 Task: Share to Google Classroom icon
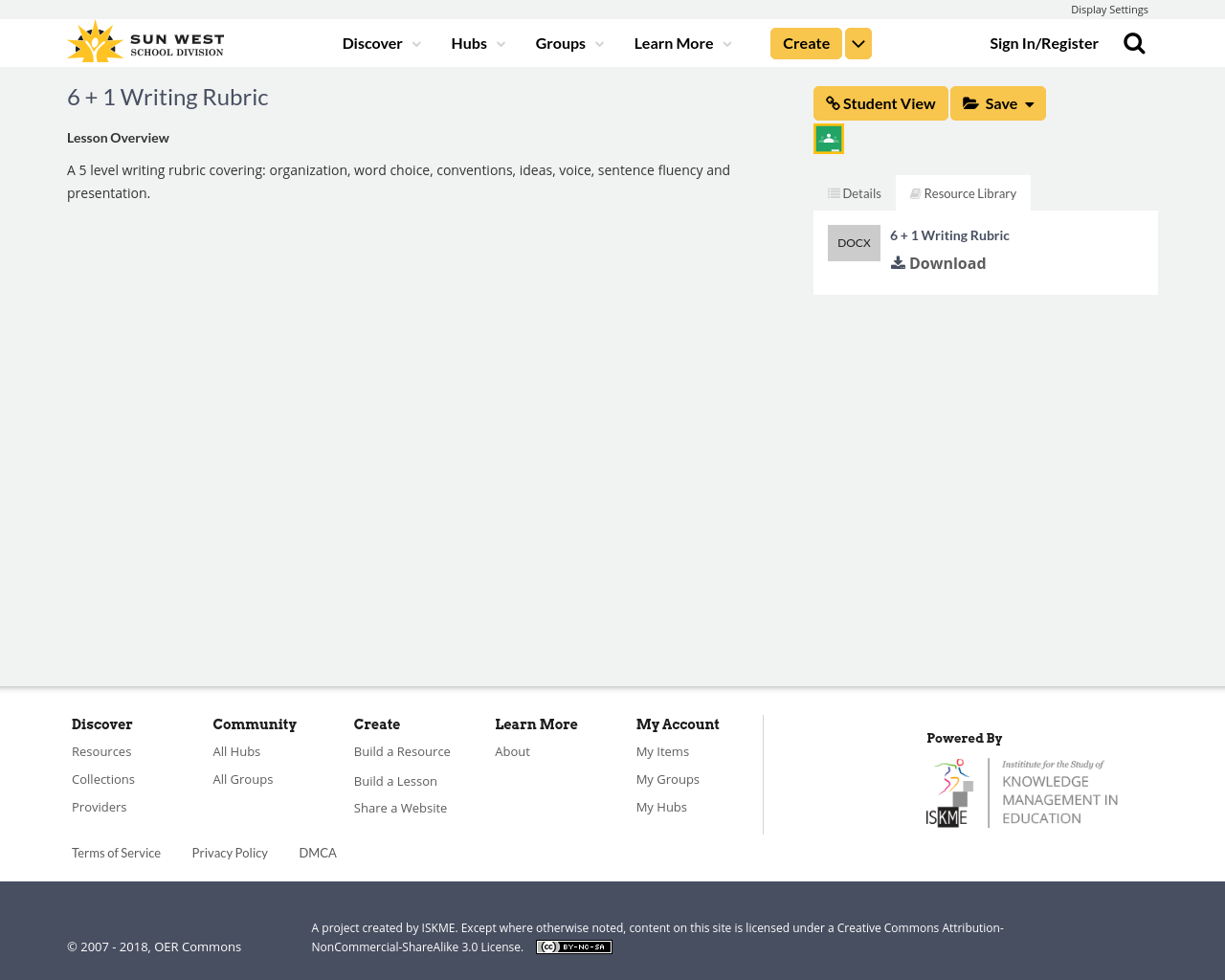click(828, 139)
